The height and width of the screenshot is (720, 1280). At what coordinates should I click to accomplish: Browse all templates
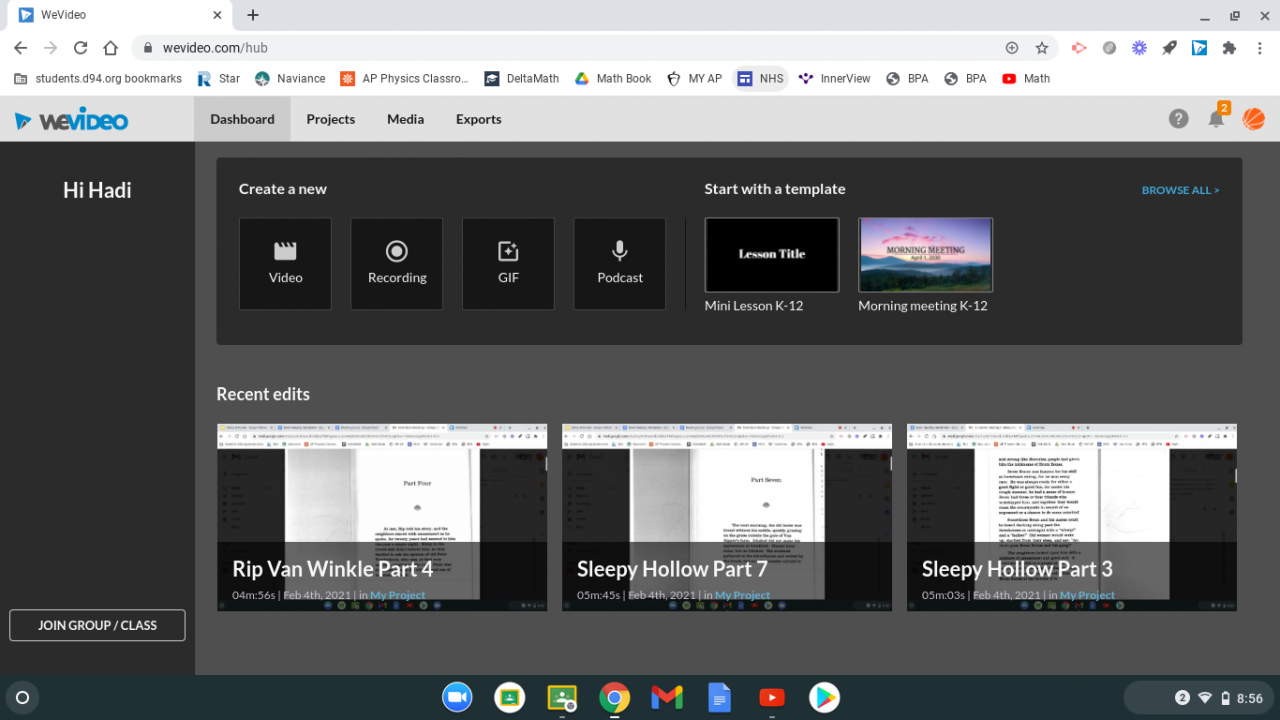click(x=1180, y=190)
